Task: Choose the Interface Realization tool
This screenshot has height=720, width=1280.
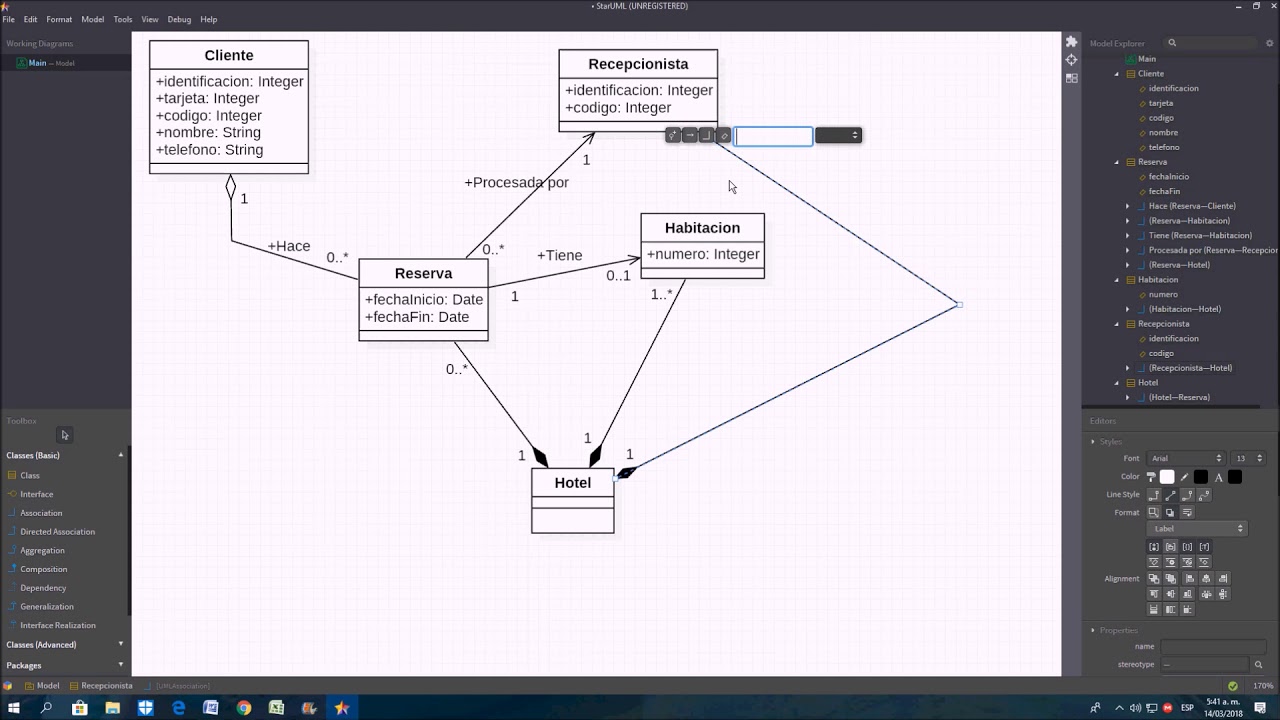Action: coord(58,625)
